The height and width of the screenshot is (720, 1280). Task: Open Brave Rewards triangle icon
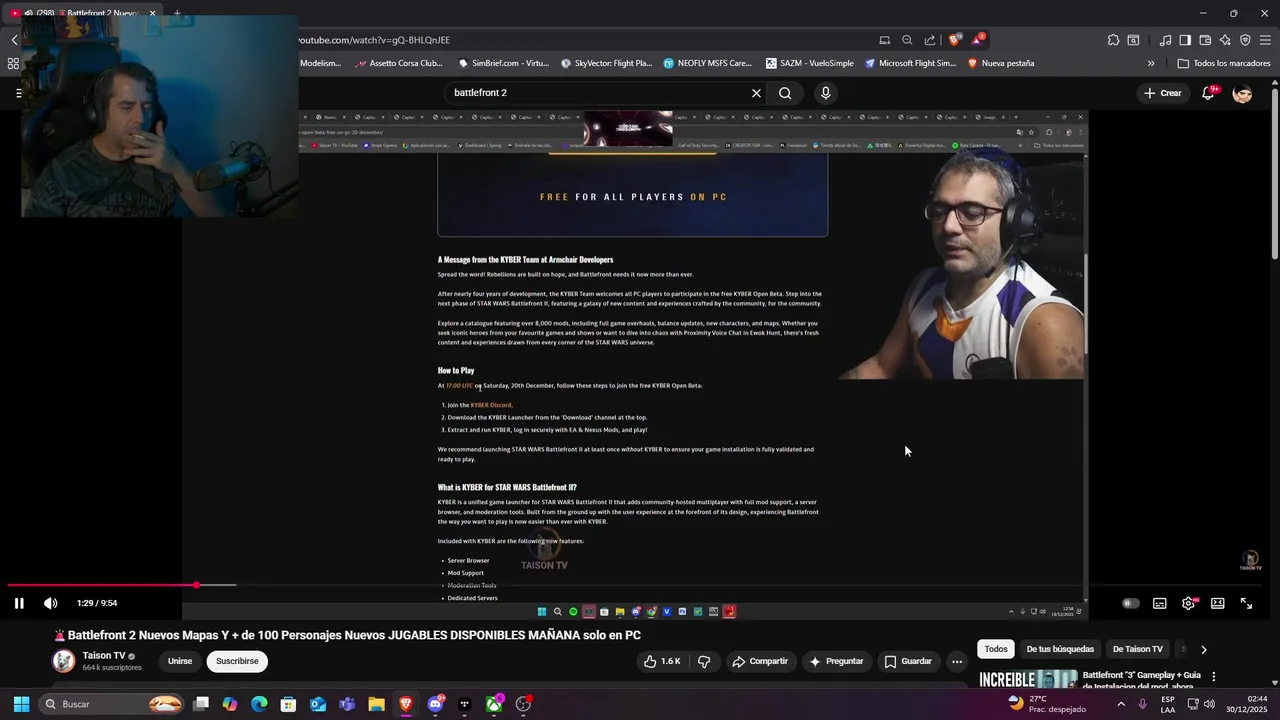click(977, 40)
